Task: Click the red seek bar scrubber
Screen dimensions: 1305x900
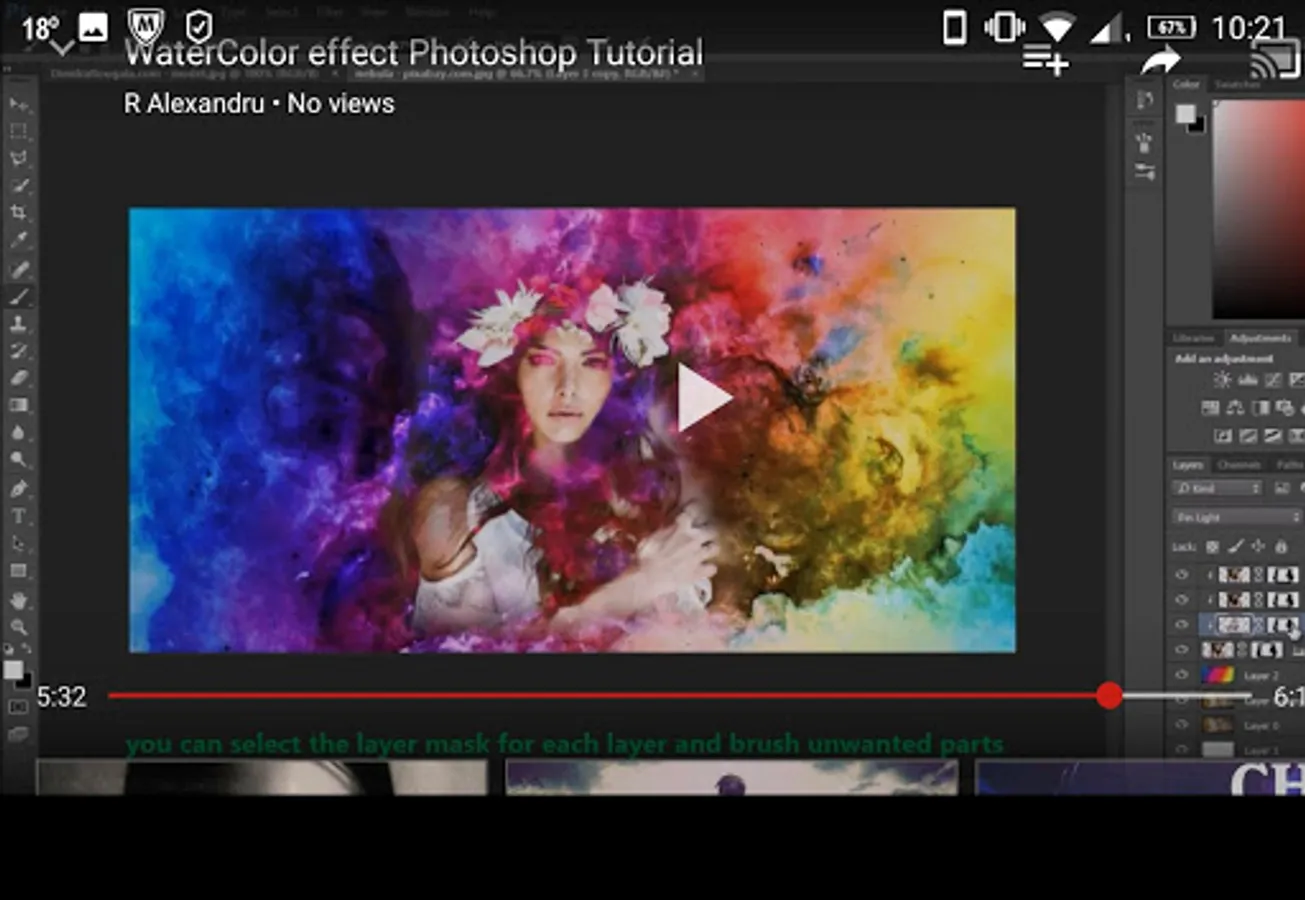Action: (1109, 696)
